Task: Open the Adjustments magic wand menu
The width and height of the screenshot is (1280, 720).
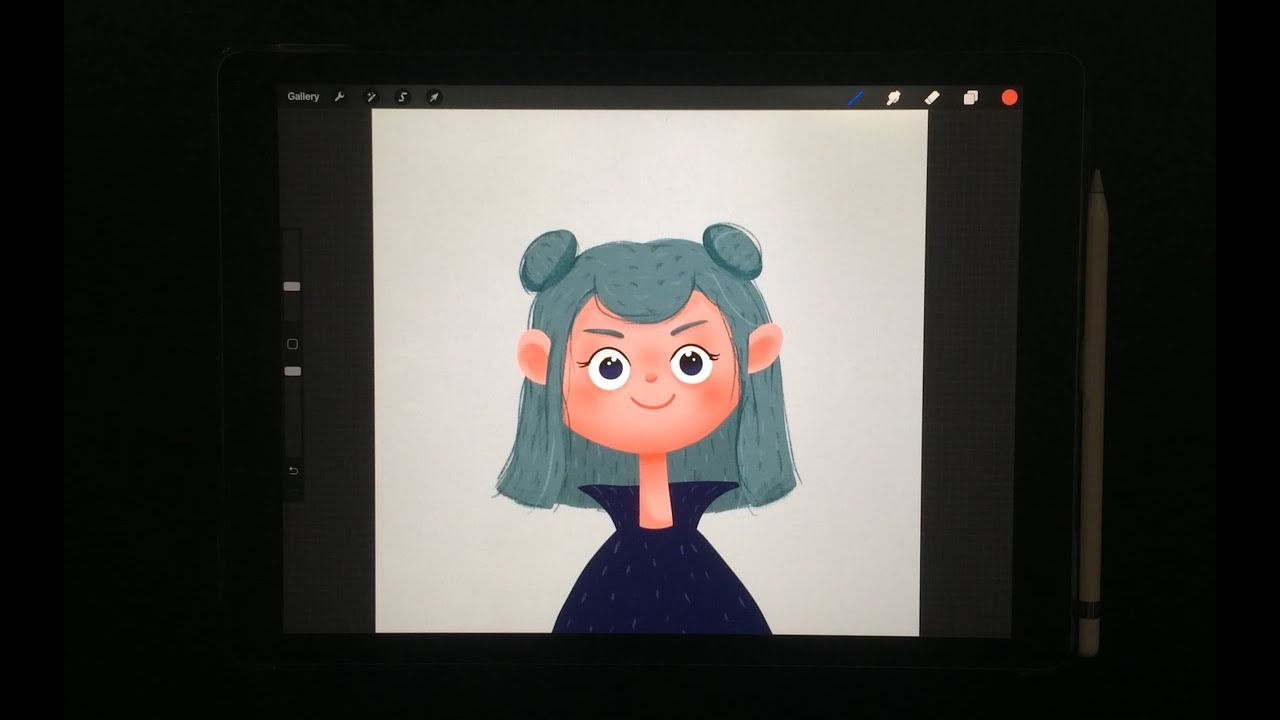Action: 370,97
